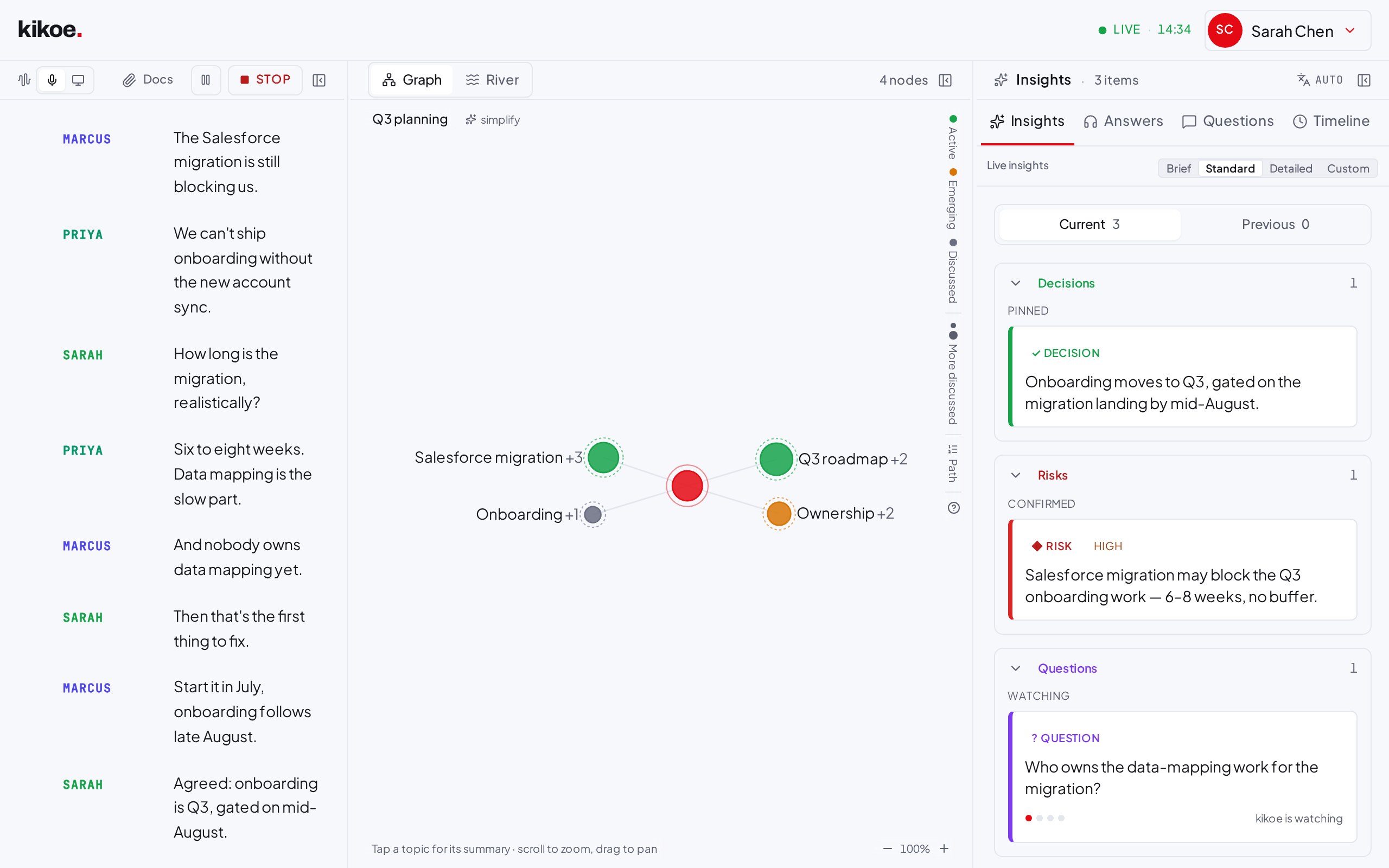
Task: Open Docs with the paperclip button
Action: click(x=148, y=80)
